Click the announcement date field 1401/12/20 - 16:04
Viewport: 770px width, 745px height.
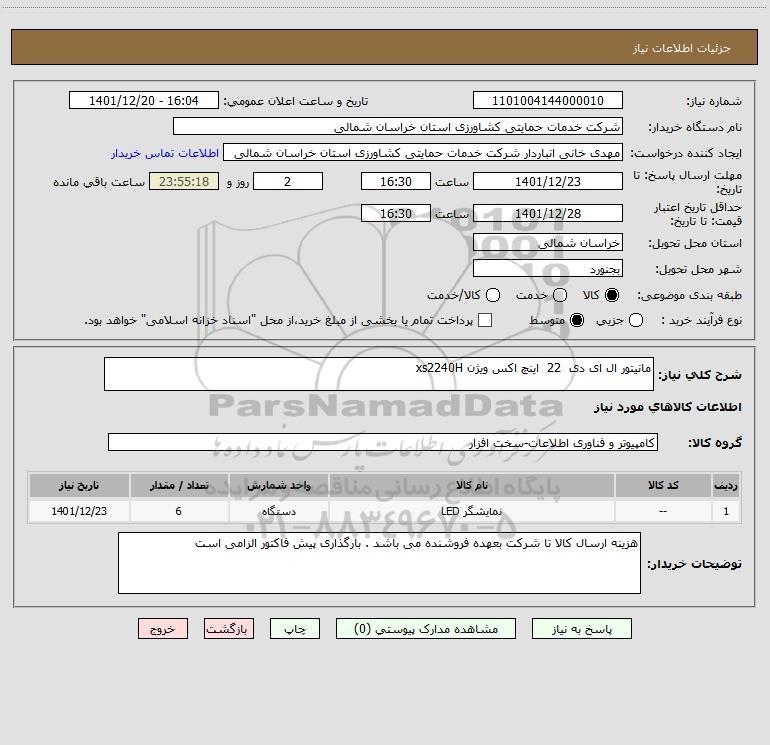(144, 100)
